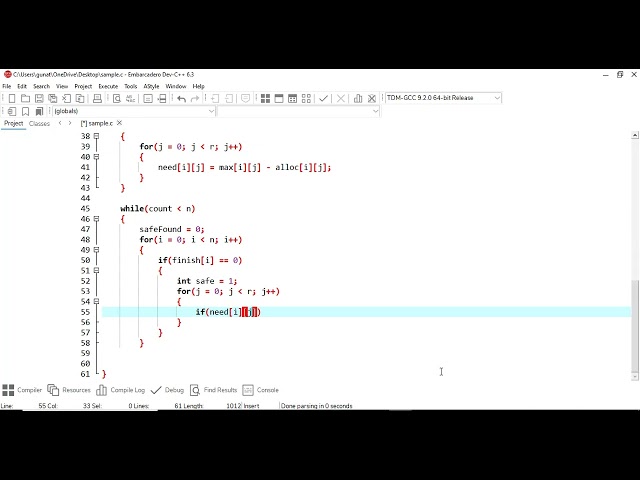This screenshot has width=640, height=480.
Task: Click the Save floppy disk icon
Action: [39, 98]
